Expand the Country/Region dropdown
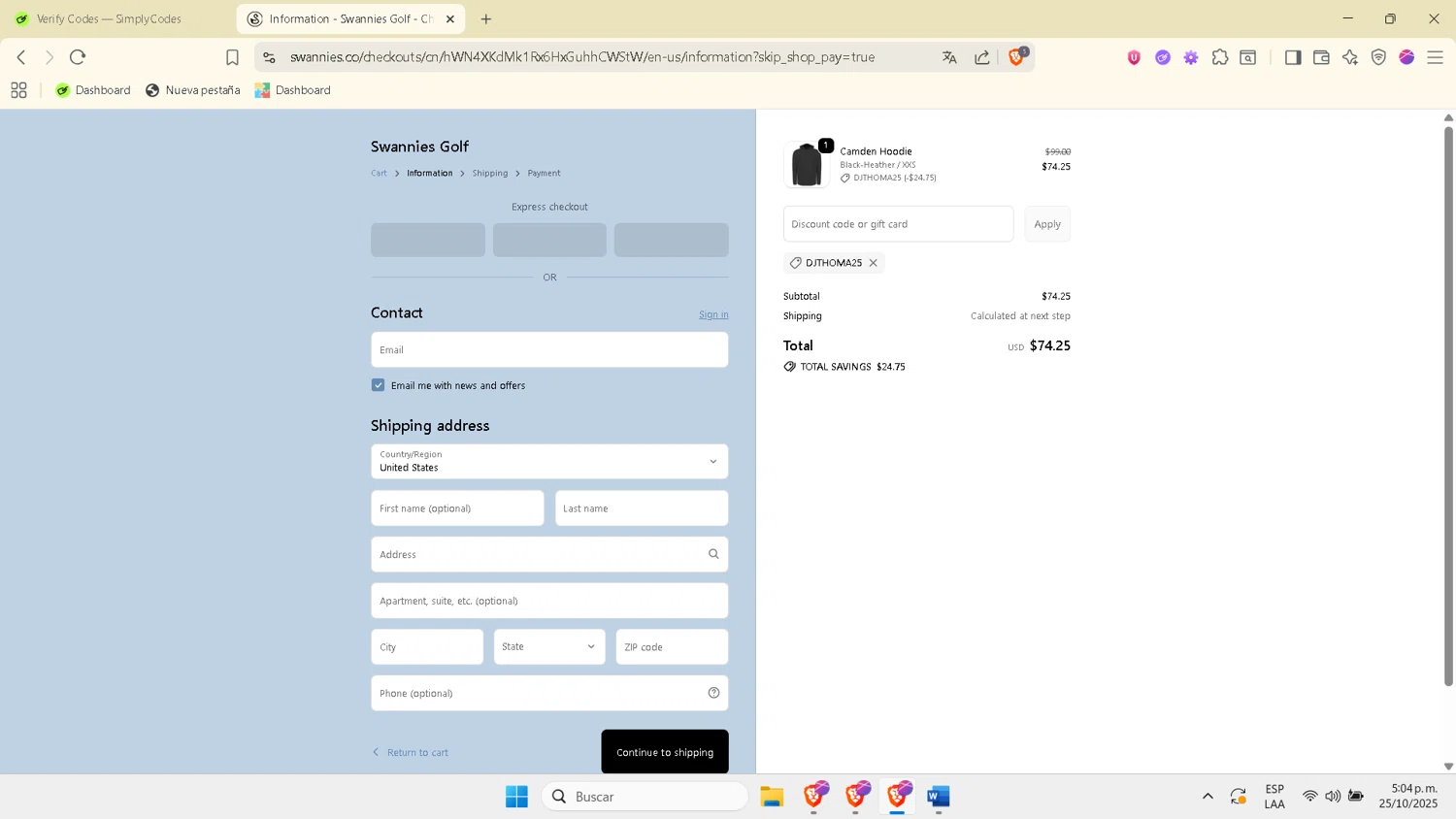 549,461
